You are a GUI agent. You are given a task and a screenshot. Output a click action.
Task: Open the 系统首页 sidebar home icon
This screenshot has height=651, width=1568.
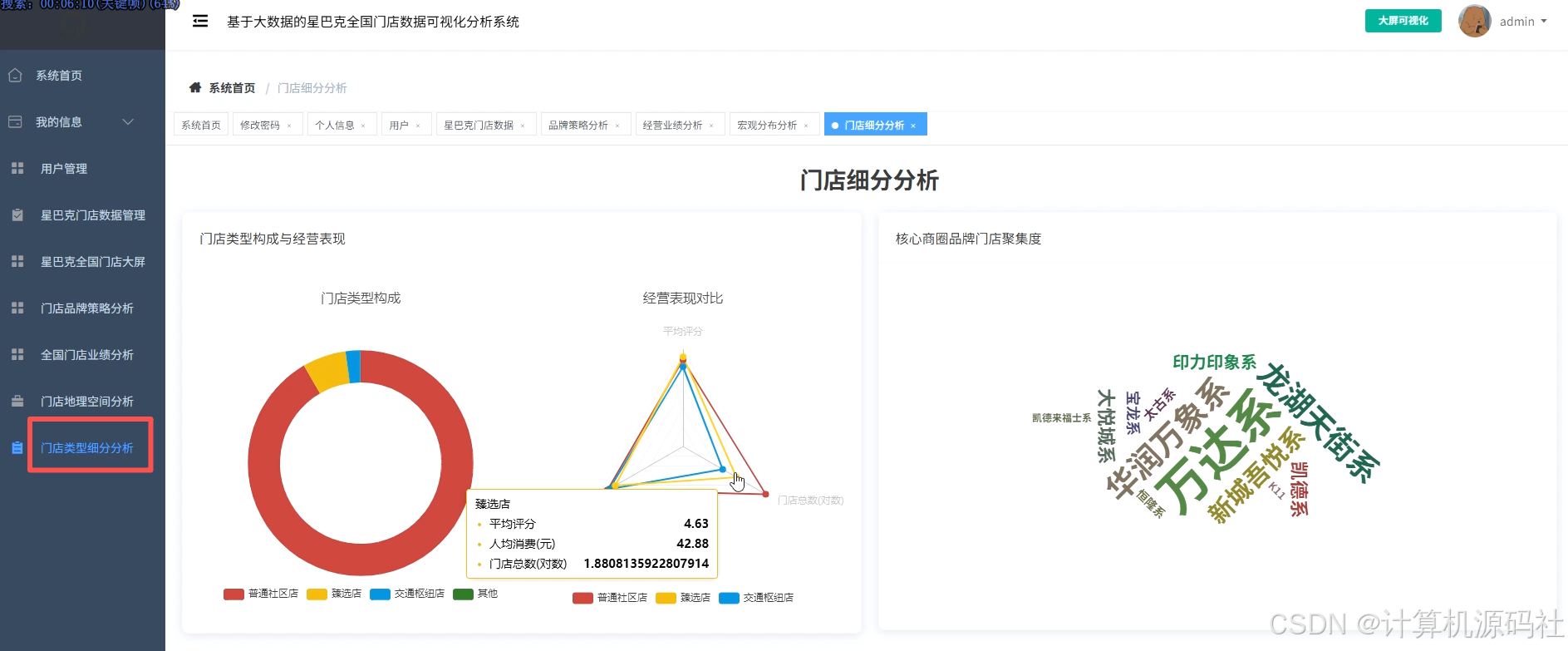coord(15,76)
